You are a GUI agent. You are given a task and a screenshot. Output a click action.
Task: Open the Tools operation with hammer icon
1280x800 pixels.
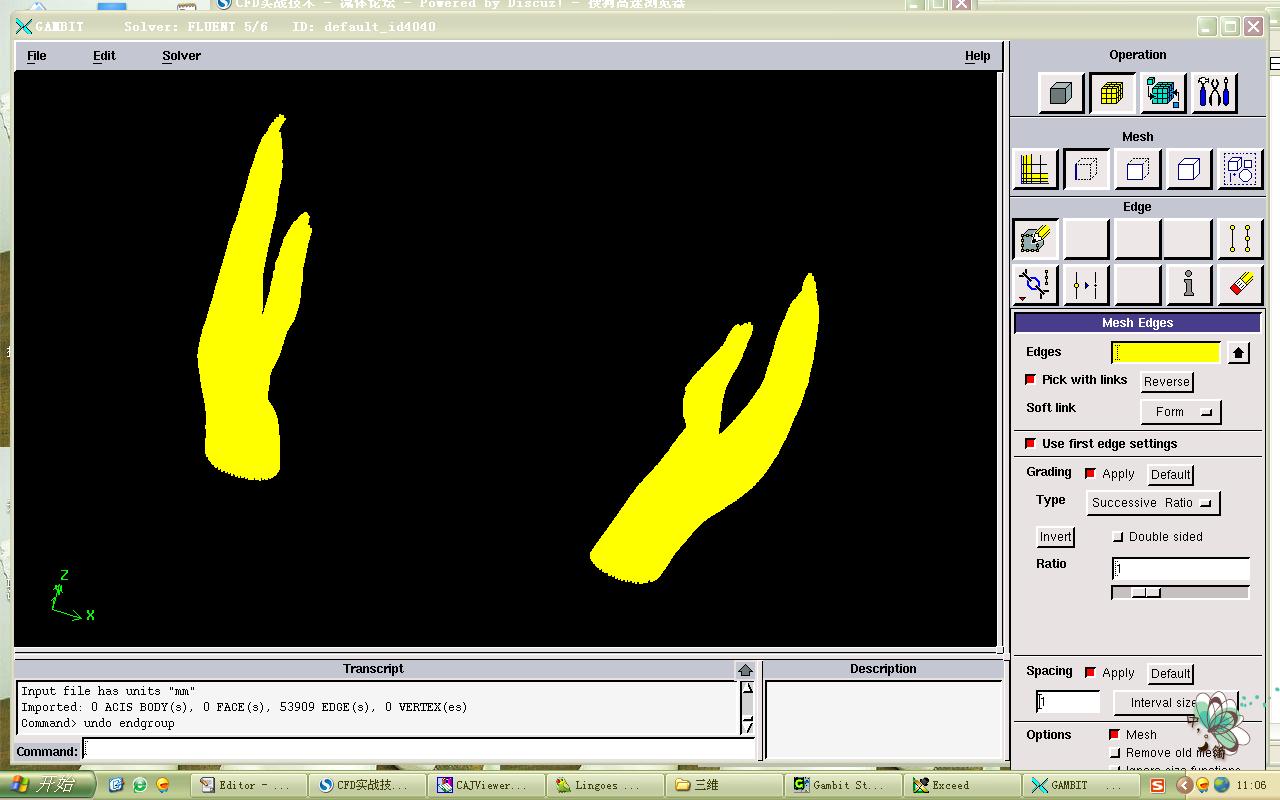(x=1214, y=93)
